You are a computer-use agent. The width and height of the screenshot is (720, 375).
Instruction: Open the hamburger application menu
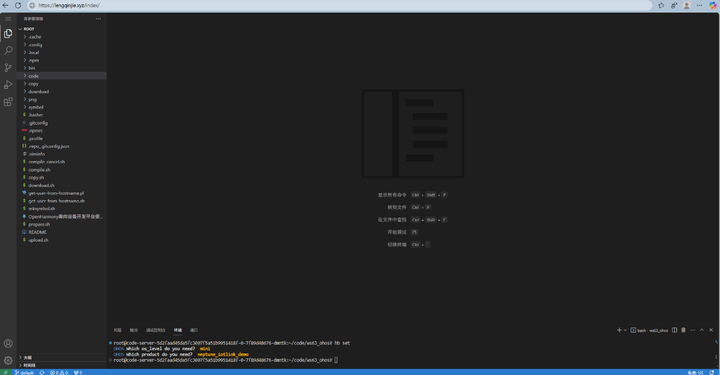[8, 19]
